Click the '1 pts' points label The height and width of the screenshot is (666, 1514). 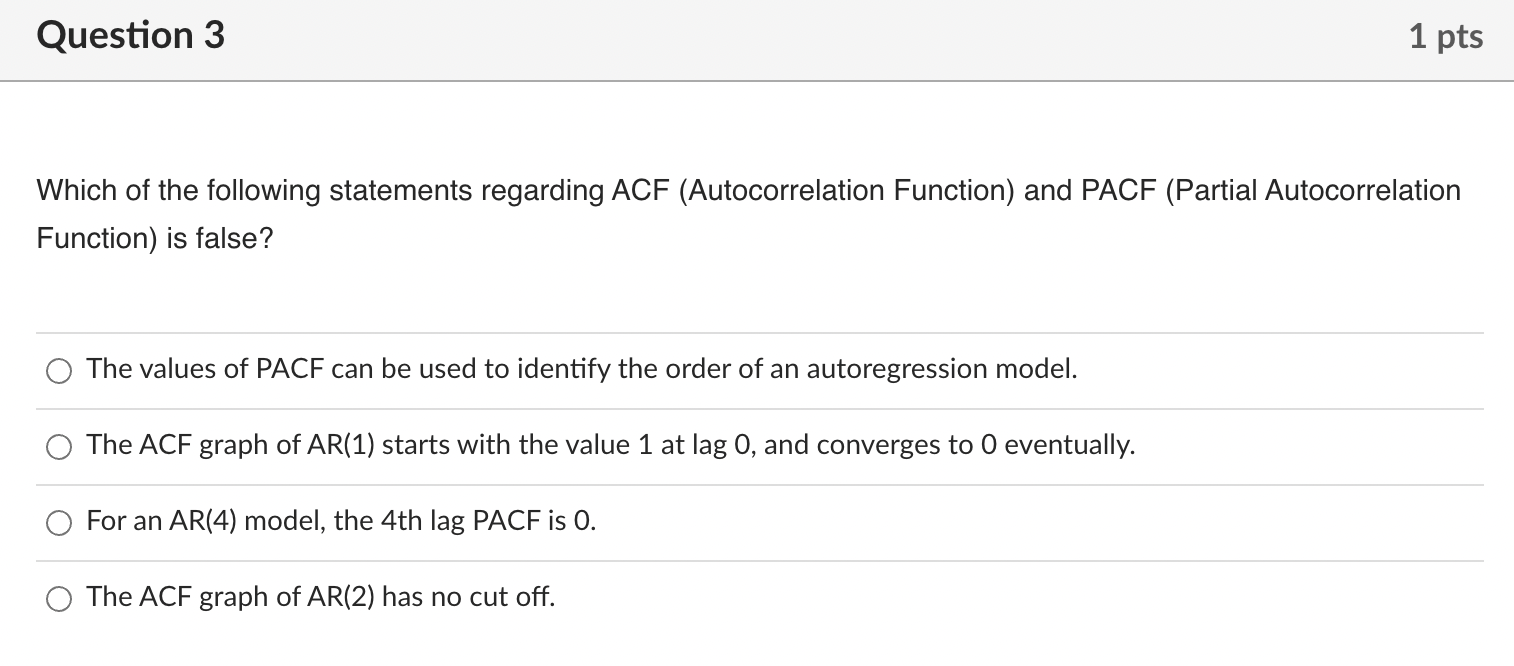(1446, 37)
